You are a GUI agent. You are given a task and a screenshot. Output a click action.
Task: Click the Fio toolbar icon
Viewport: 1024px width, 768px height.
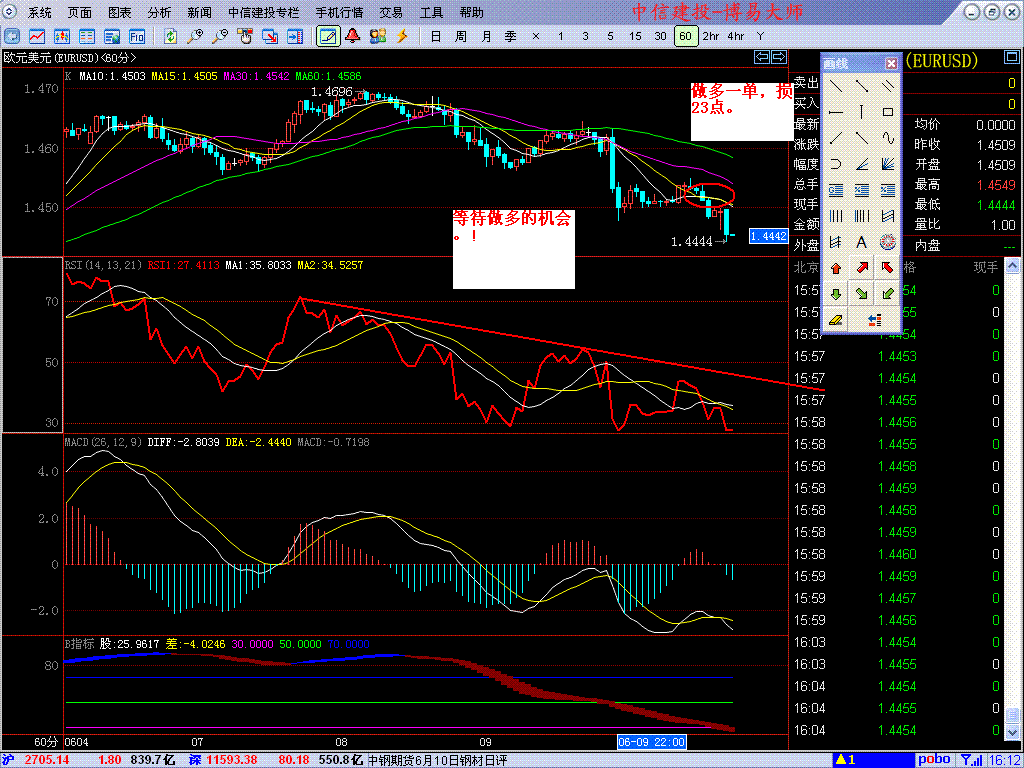click(x=136, y=36)
